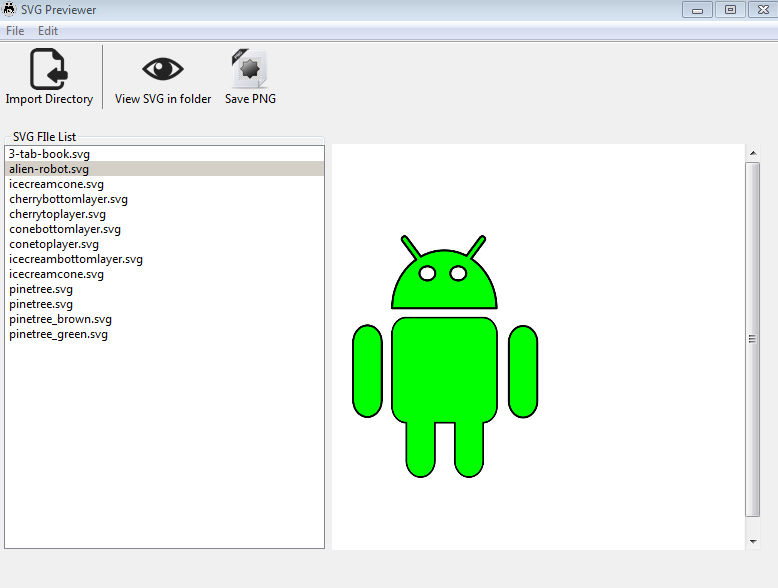This screenshot has height=588, width=778.
Task: Click the green alien robot preview image
Action: point(445,356)
